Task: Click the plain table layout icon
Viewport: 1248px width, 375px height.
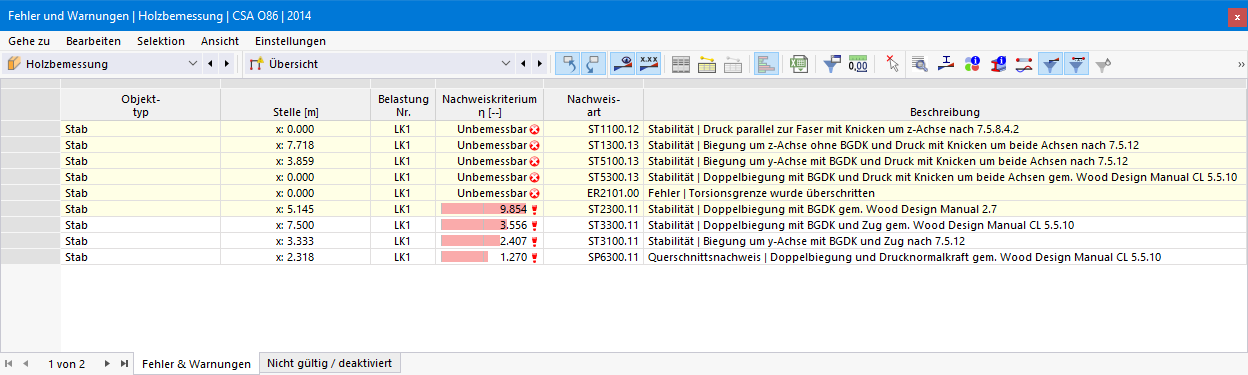Action: [681, 64]
